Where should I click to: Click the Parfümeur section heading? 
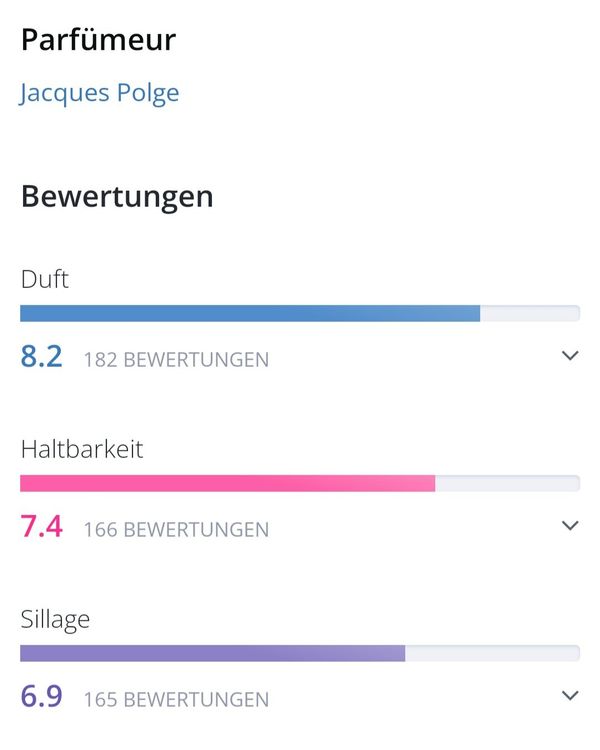[x=98, y=40]
